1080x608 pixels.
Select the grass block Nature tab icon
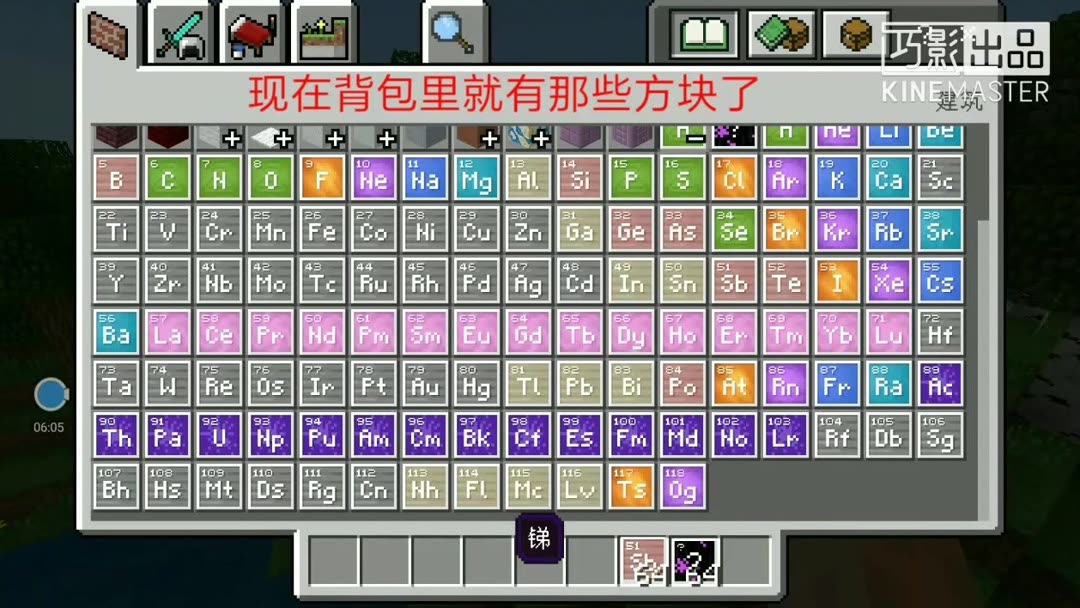click(320, 28)
